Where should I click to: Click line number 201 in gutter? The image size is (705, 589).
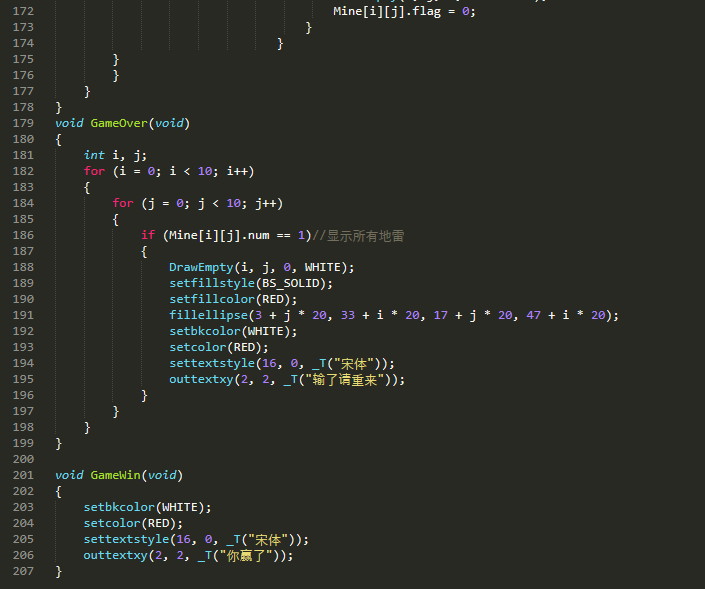click(x=23, y=475)
